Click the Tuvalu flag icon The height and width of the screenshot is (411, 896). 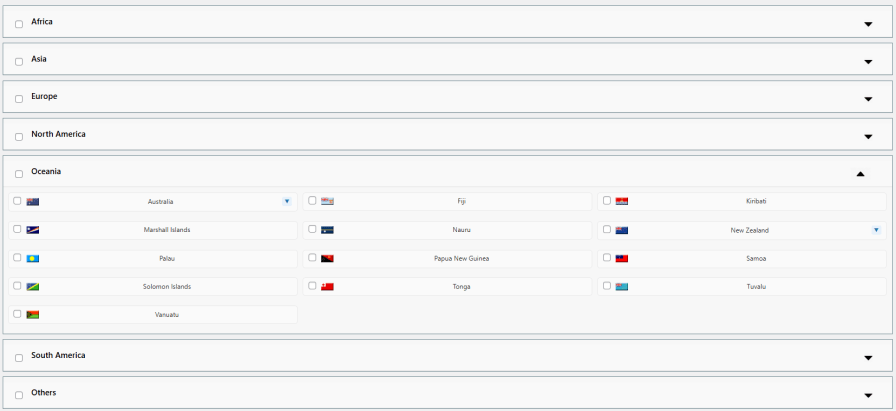622,286
